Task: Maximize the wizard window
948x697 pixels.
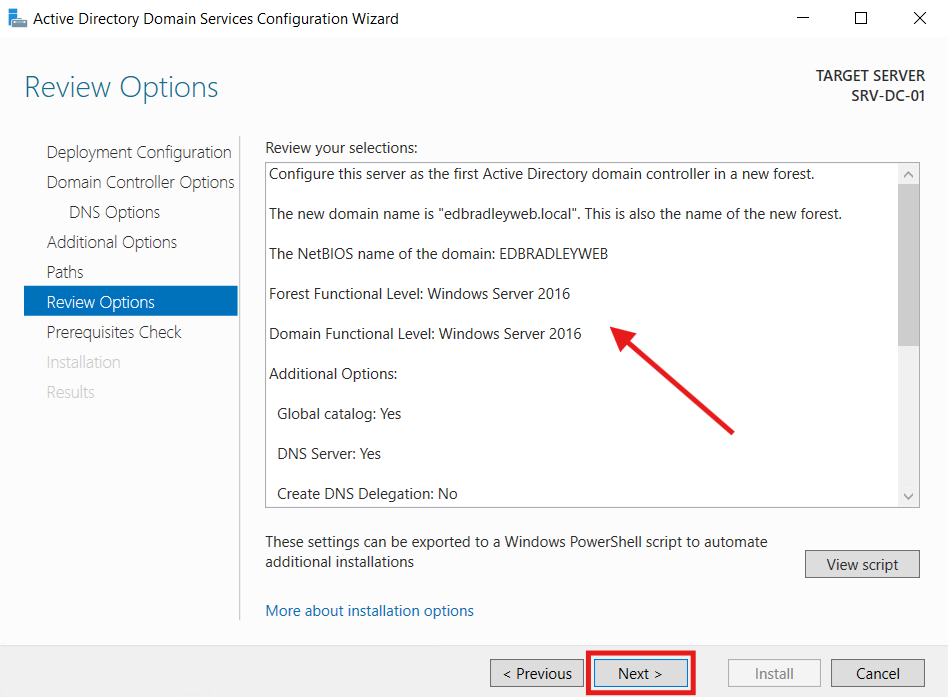Action: (860, 18)
